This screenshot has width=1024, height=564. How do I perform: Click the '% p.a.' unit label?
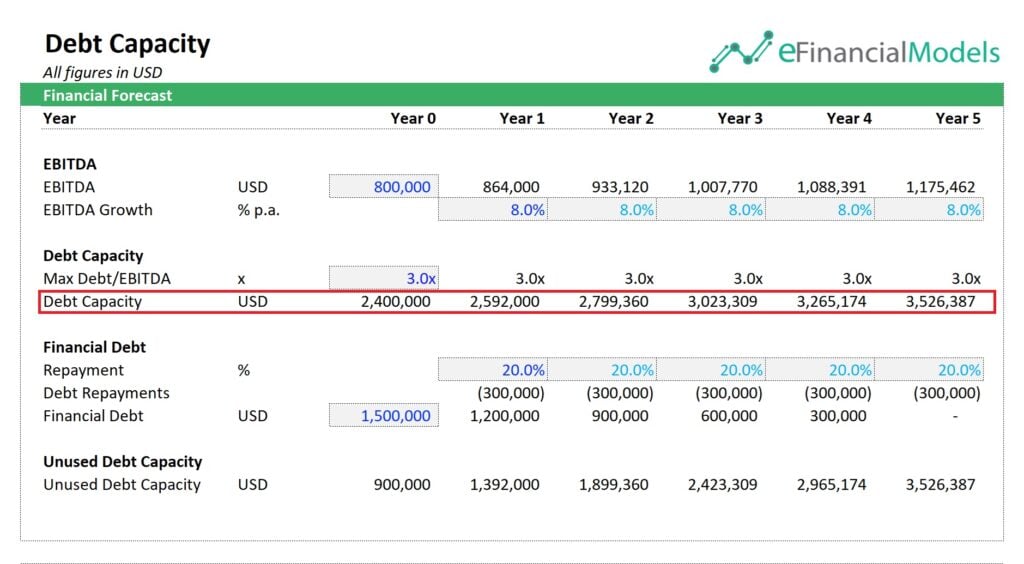click(258, 210)
